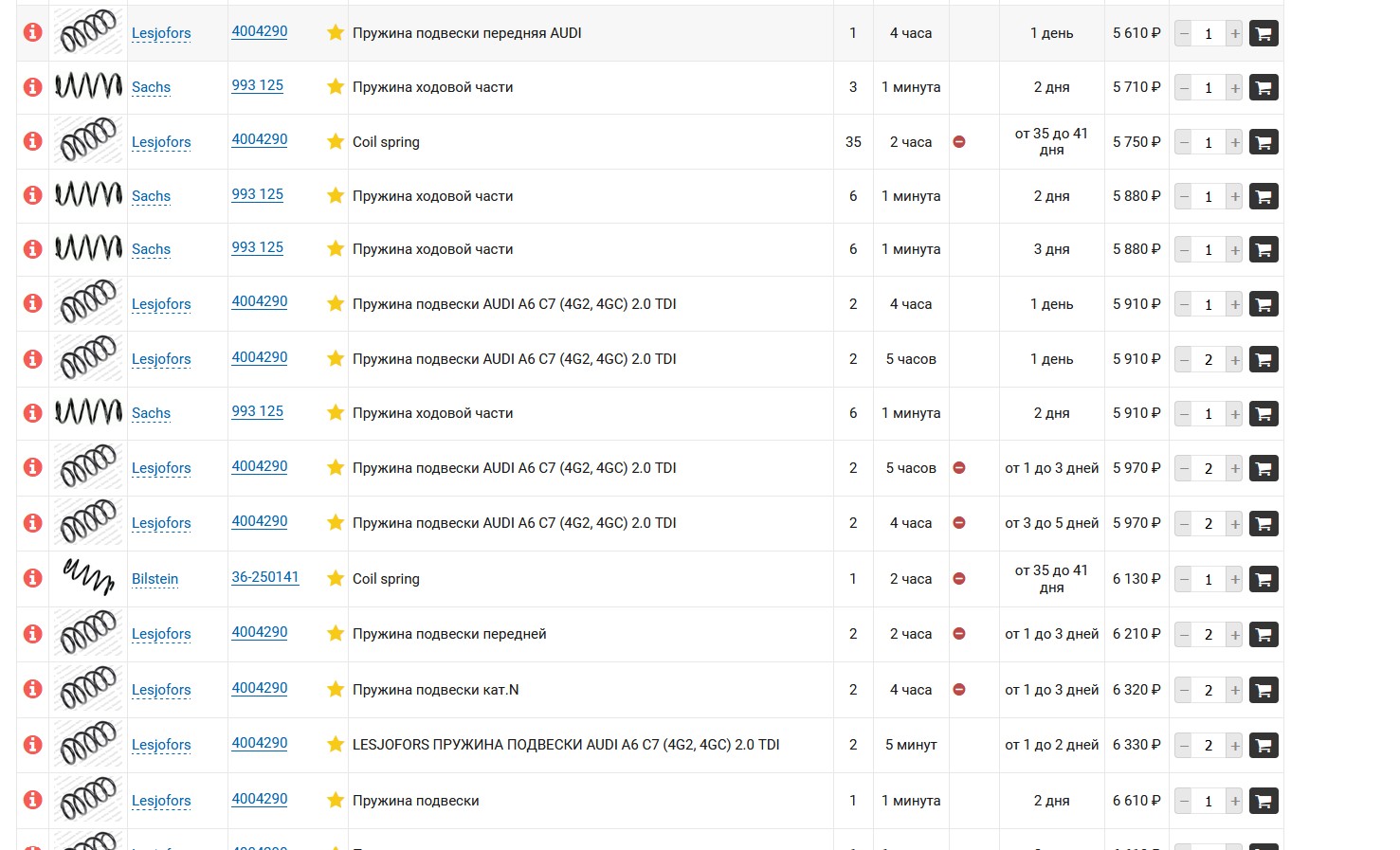1400x850 pixels.
Task: Increase quantity for the 6 320 ₽ offer
Action: point(1234,690)
